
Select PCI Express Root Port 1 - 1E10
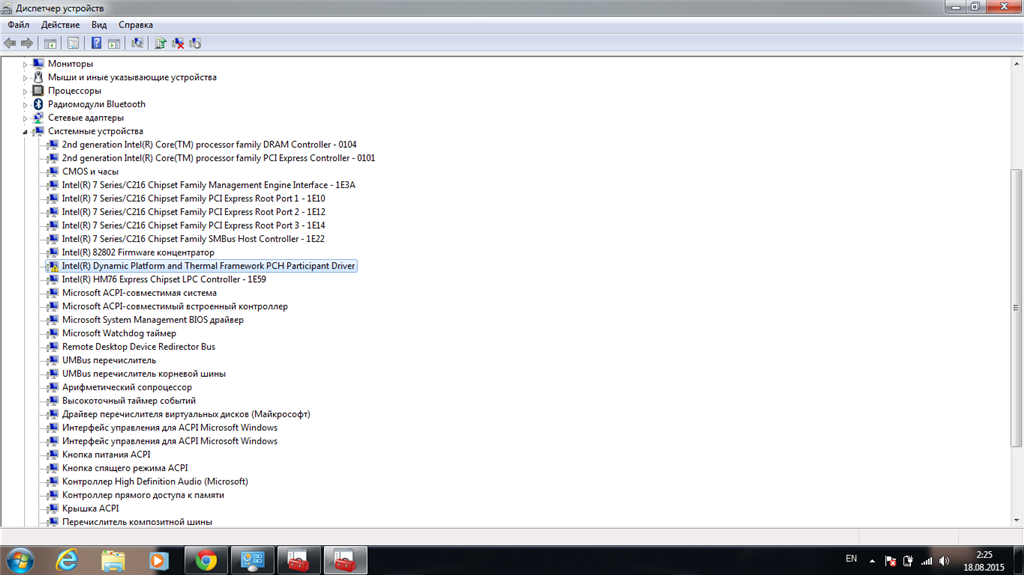(x=193, y=199)
